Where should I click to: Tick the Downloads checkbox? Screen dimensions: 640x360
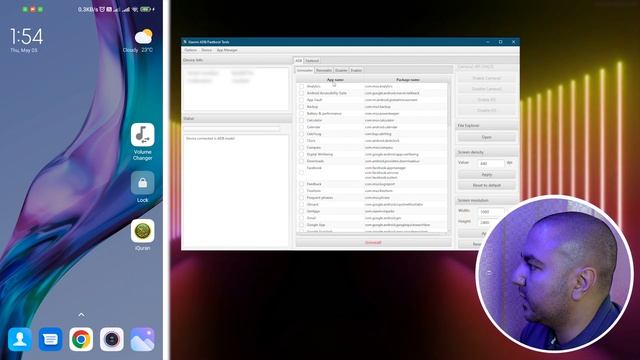coord(301,161)
